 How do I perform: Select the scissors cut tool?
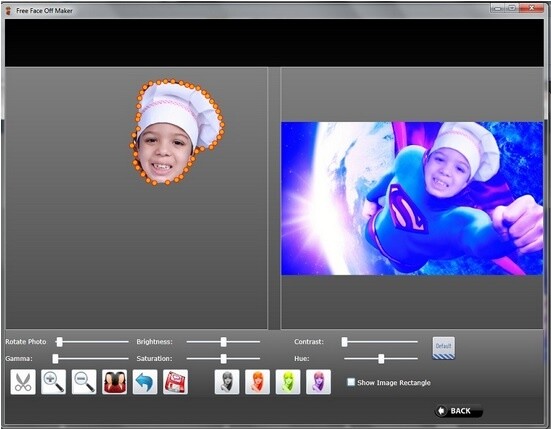click(23, 382)
